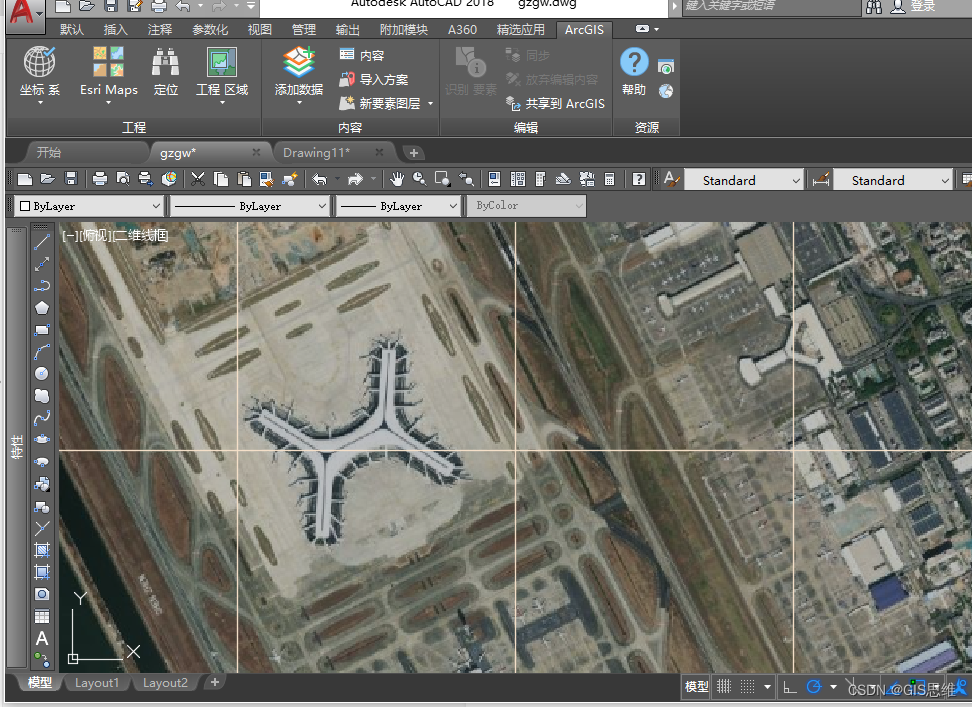
Task: Toggle ortho mode in status bar
Action: click(789, 687)
